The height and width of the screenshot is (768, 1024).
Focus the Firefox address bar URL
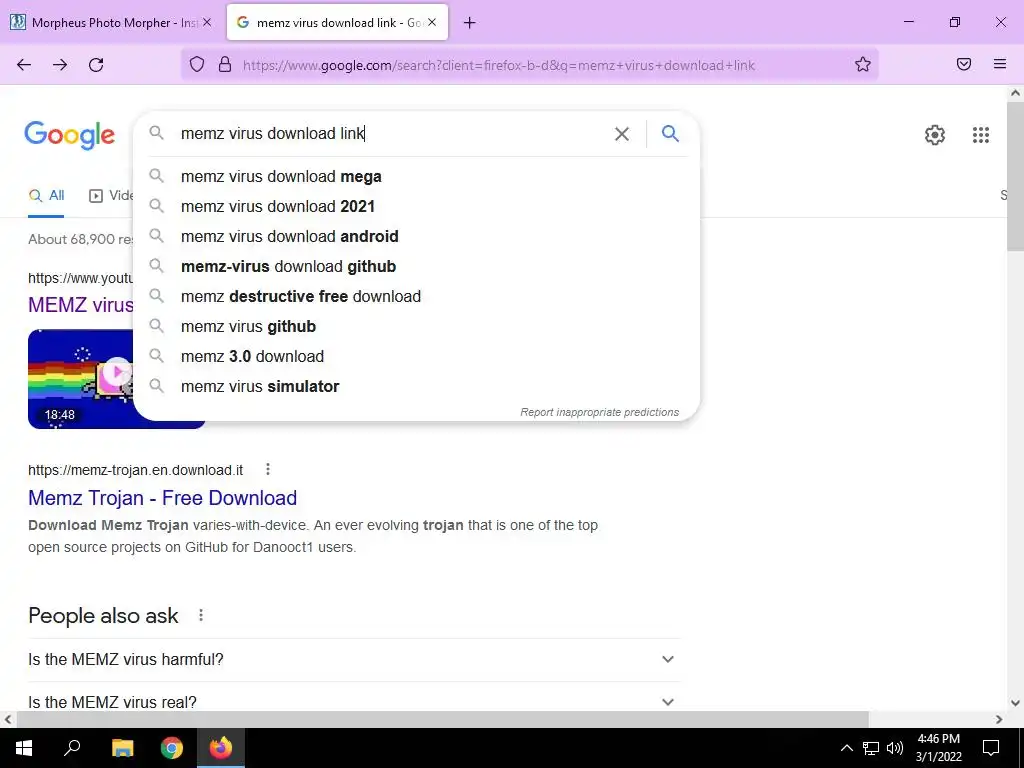pos(499,65)
